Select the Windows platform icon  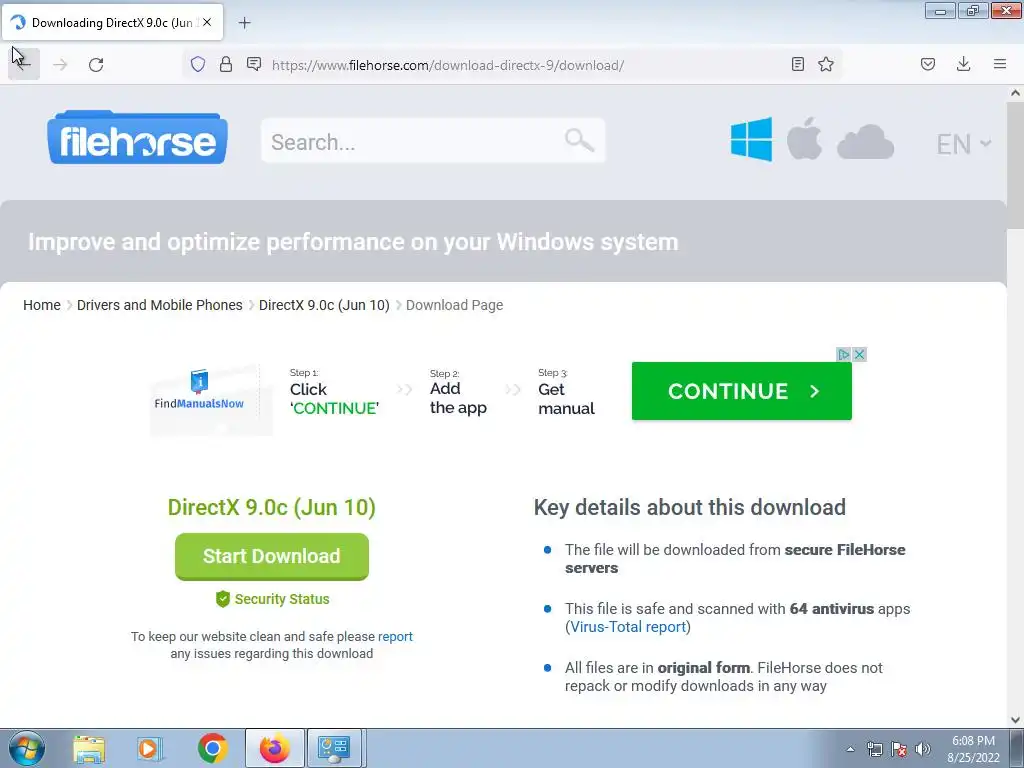click(x=752, y=139)
